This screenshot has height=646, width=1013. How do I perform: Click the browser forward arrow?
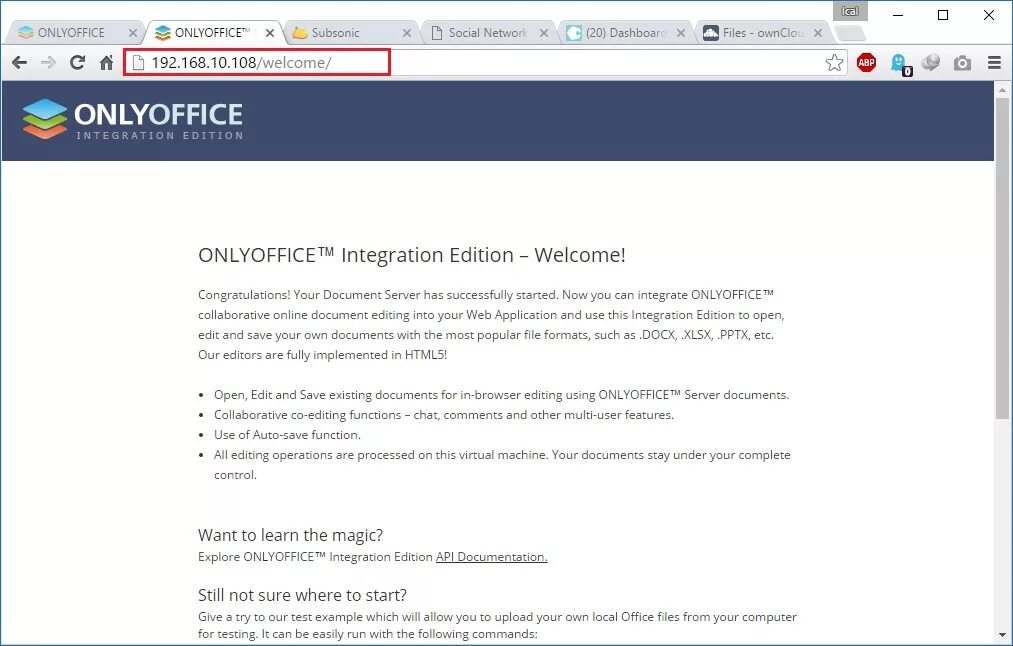click(48, 63)
